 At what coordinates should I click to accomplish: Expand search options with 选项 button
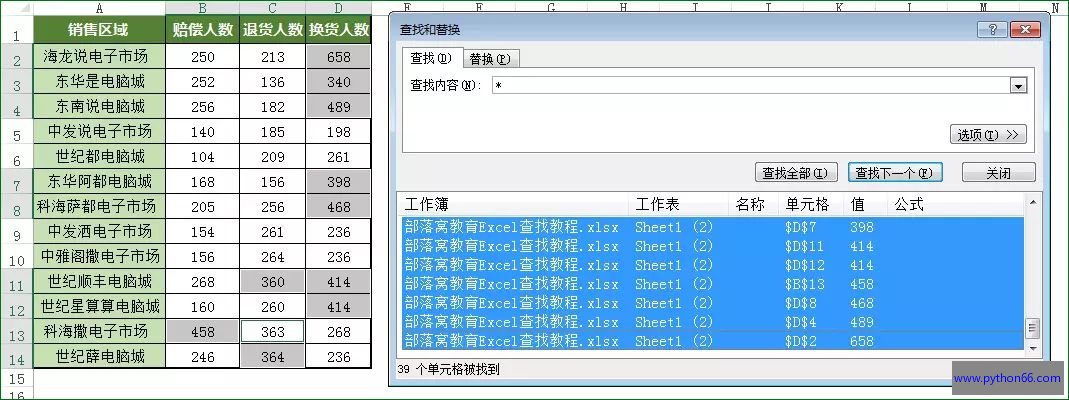click(x=988, y=134)
